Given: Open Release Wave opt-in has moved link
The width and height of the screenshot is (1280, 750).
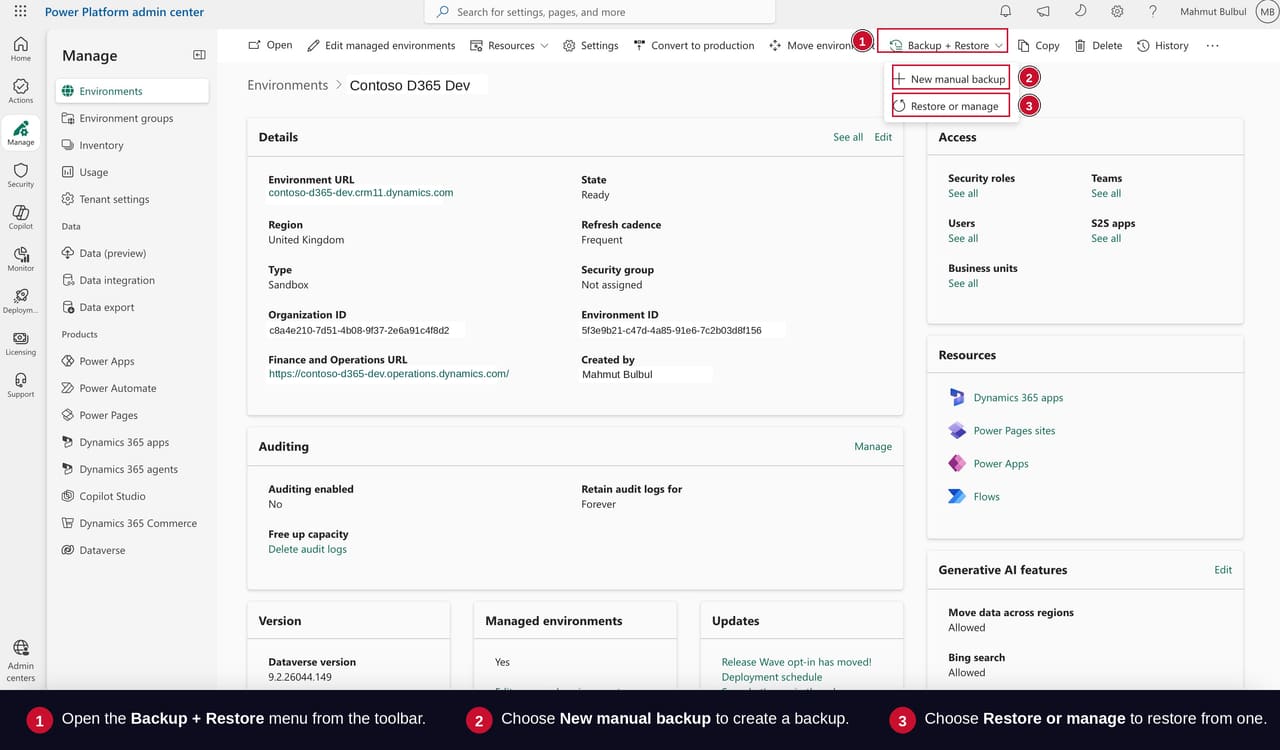Looking at the screenshot, I should pyautogui.click(x=797, y=662).
